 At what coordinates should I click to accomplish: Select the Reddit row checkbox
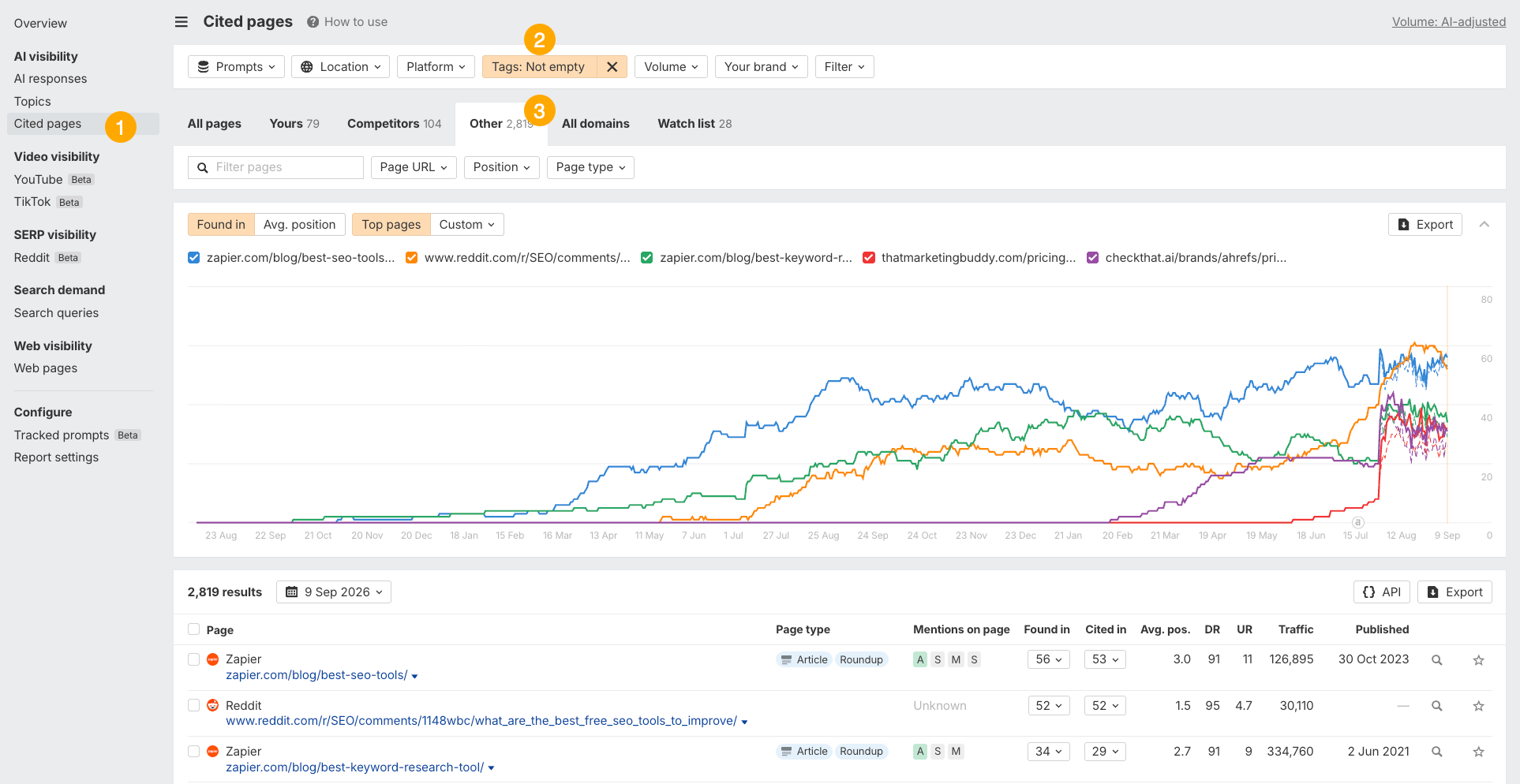point(194,705)
